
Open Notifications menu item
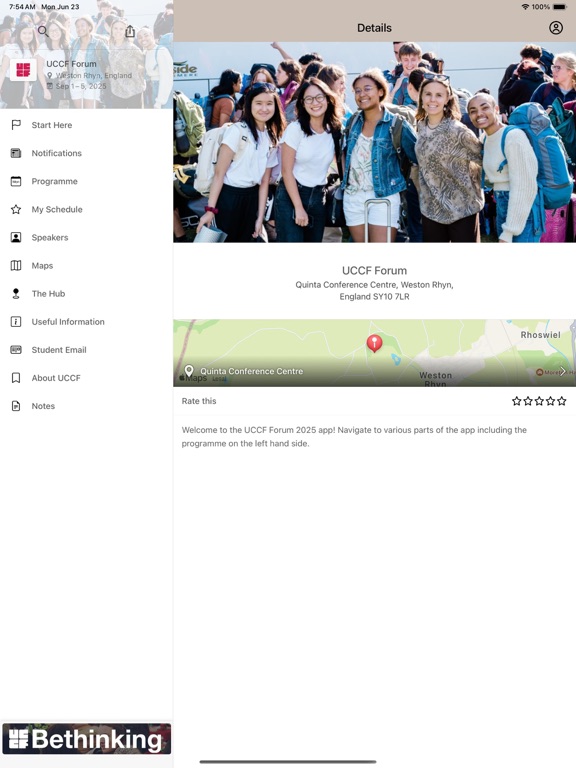click(86, 153)
